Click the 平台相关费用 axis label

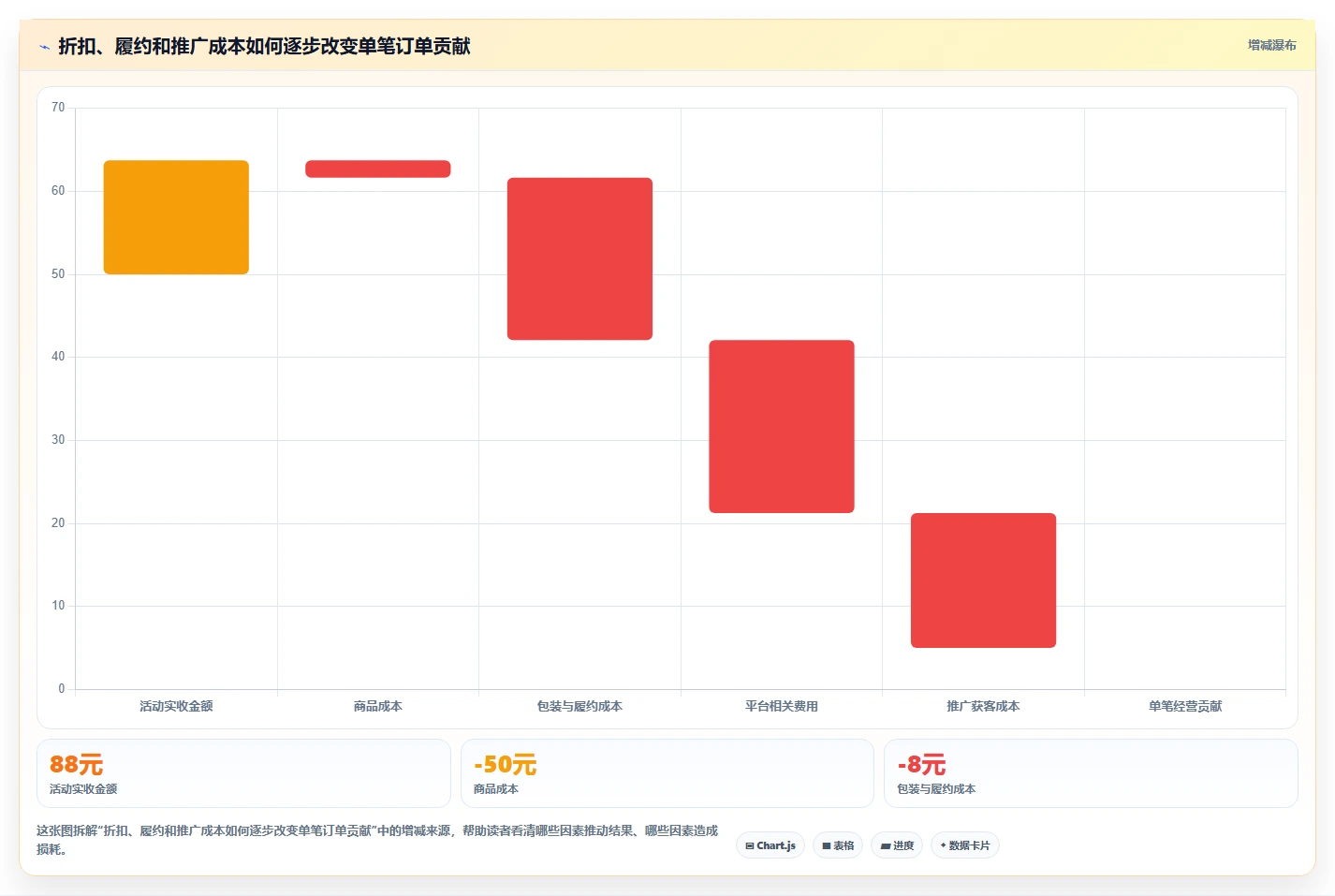tap(782, 706)
